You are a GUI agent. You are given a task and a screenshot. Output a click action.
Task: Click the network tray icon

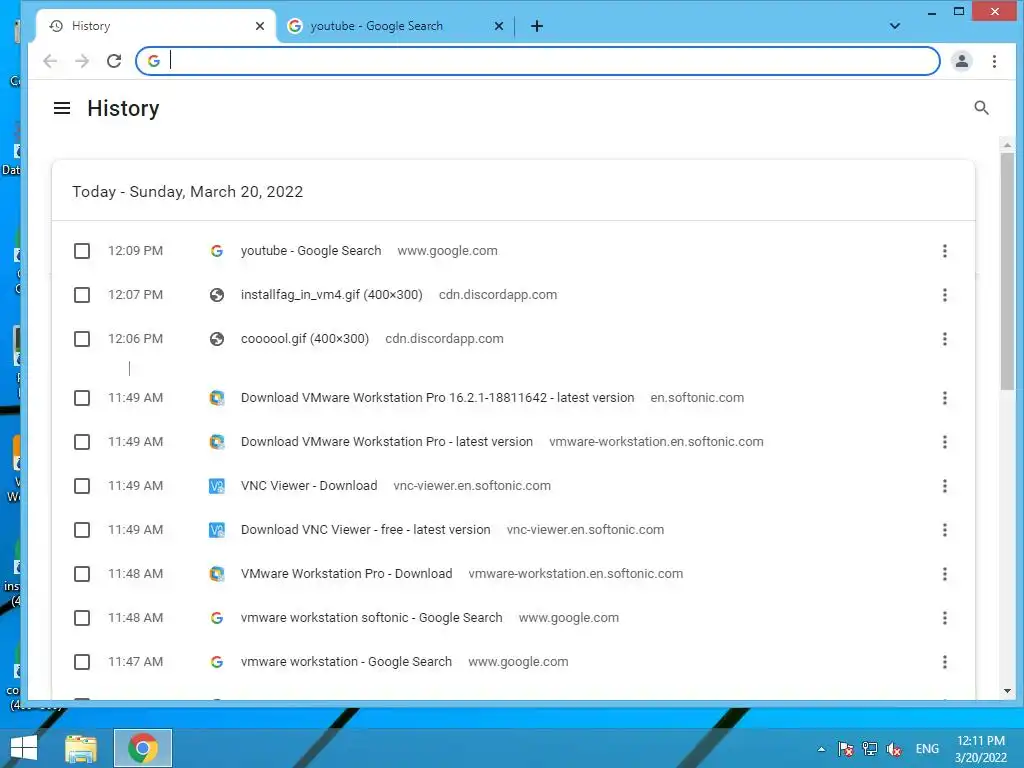869,749
